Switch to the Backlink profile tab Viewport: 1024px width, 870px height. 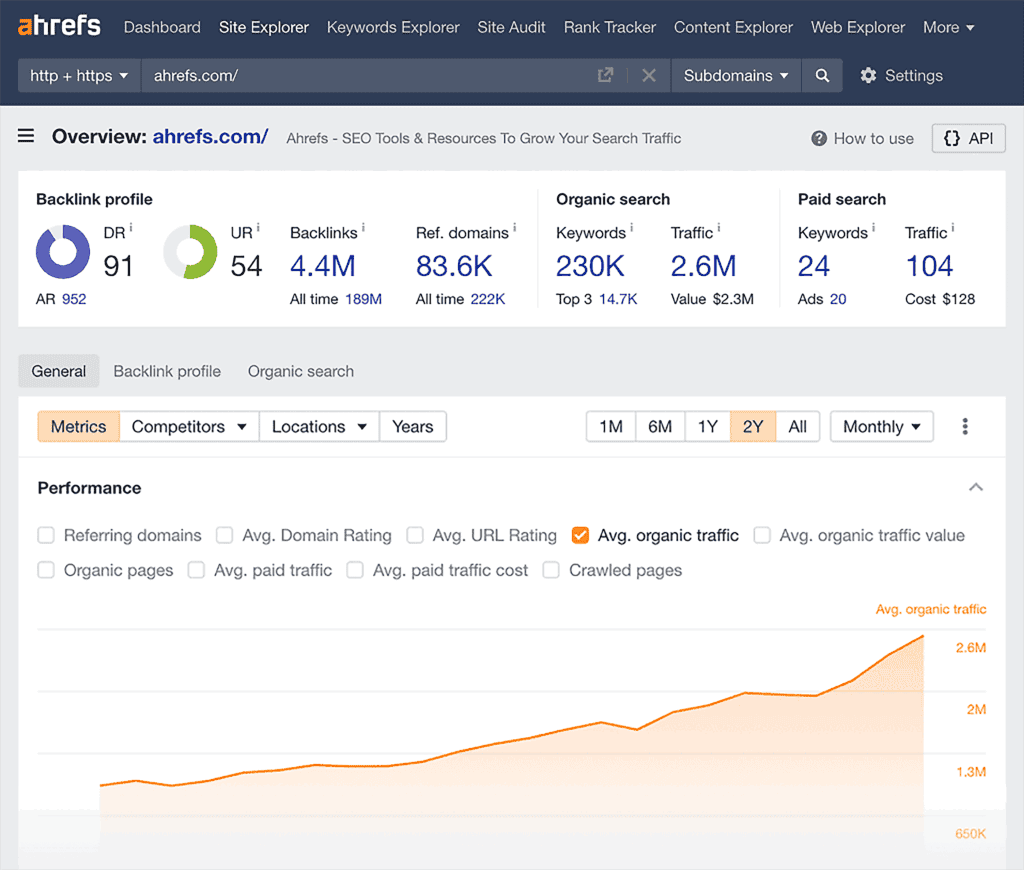click(x=167, y=371)
